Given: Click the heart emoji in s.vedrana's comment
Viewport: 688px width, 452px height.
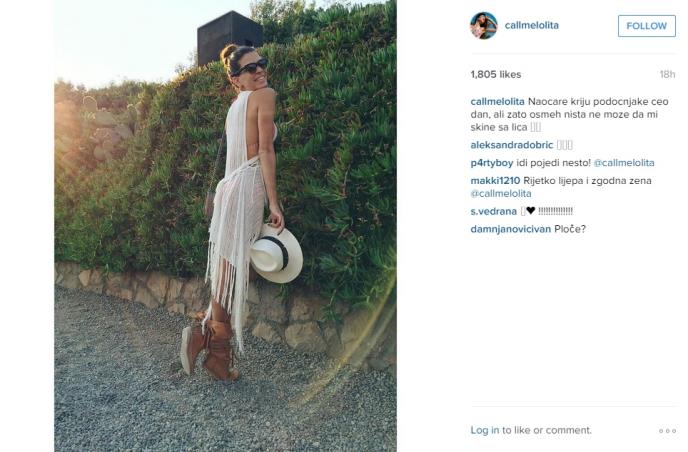Looking at the screenshot, I should click(530, 211).
